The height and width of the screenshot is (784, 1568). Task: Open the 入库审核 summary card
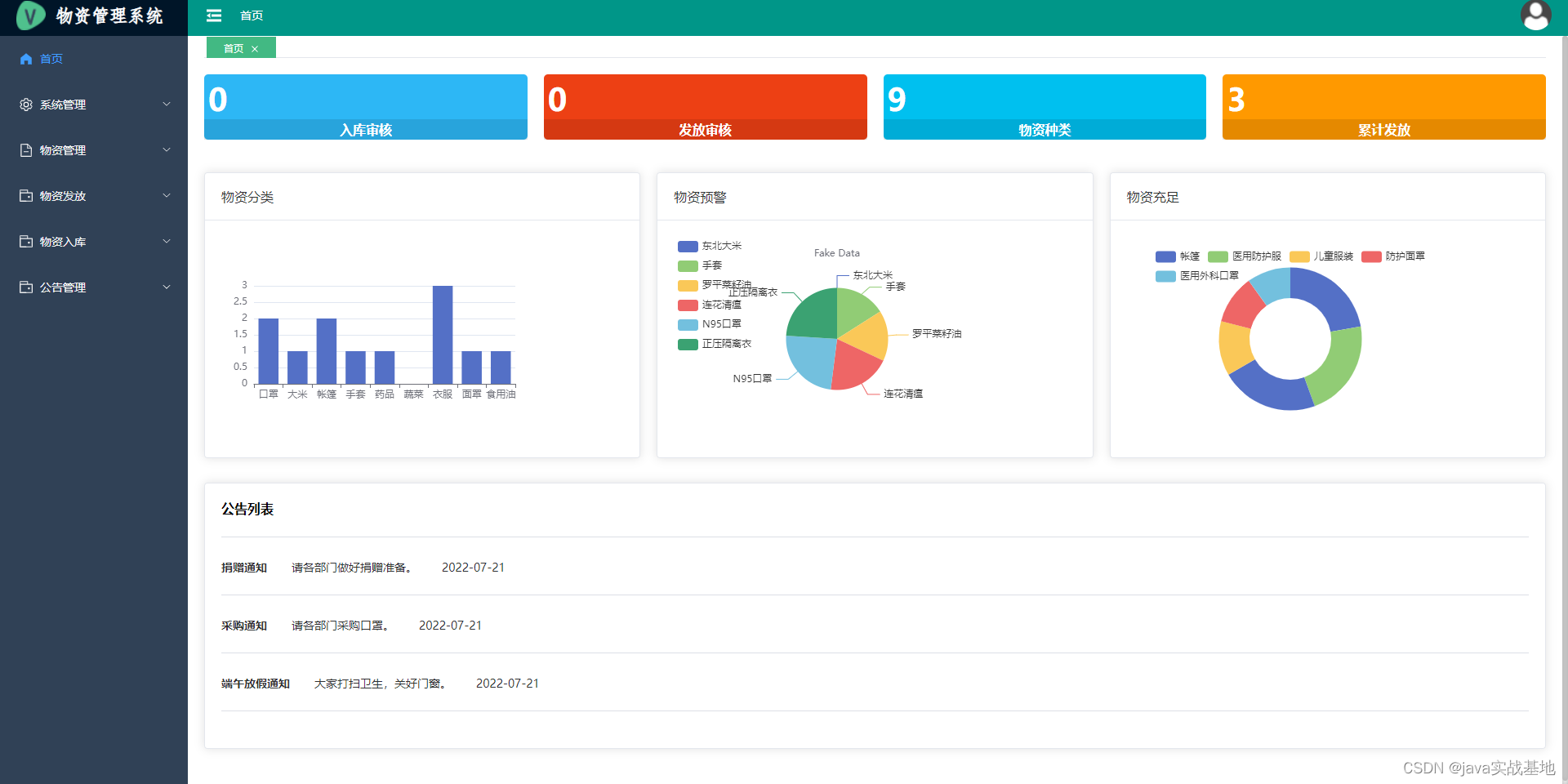[x=366, y=107]
